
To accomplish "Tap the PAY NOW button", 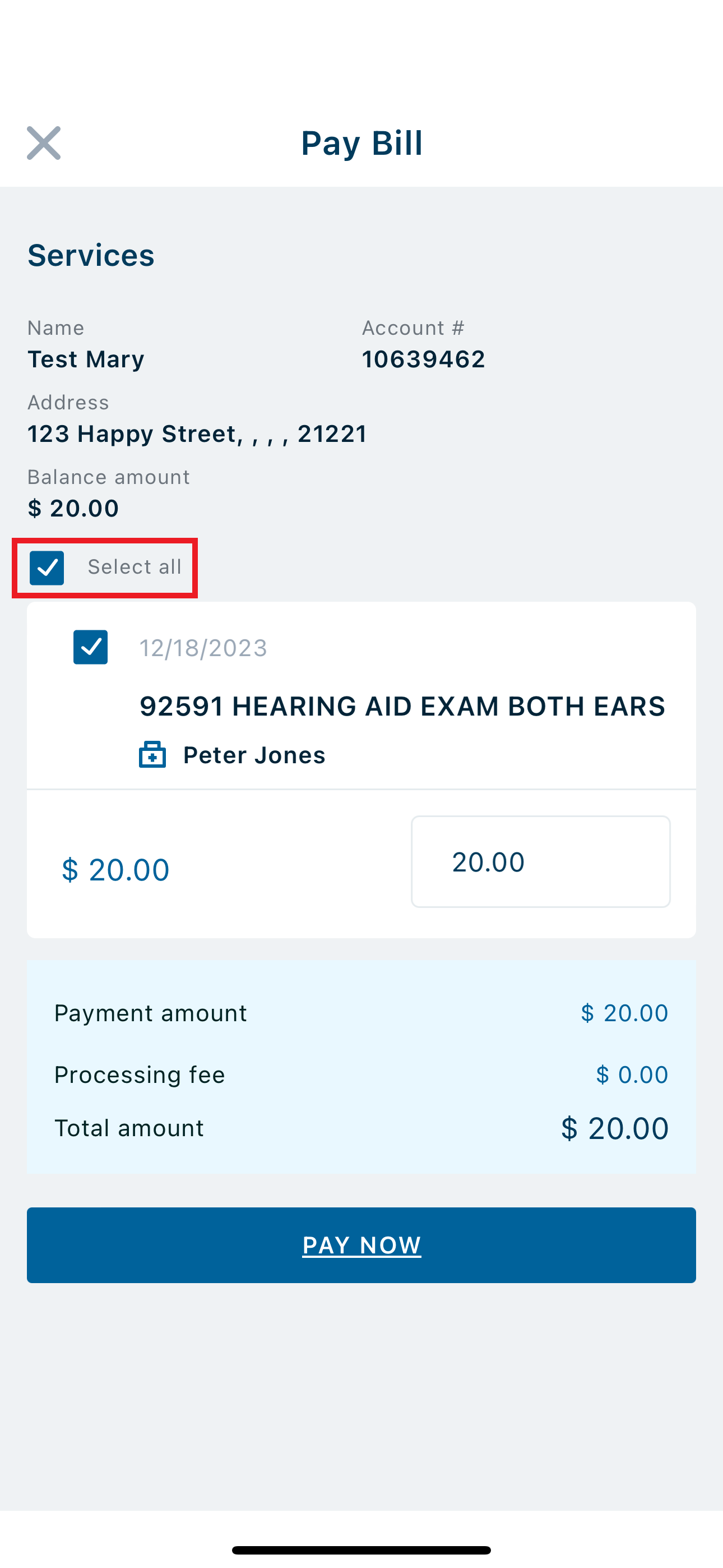I will 361,1246.
